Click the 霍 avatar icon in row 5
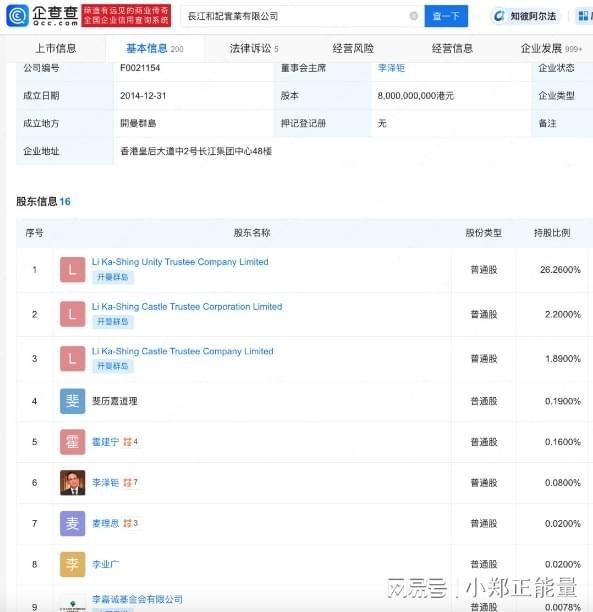Image resolution: width=593 pixels, height=612 pixels. [x=72, y=442]
